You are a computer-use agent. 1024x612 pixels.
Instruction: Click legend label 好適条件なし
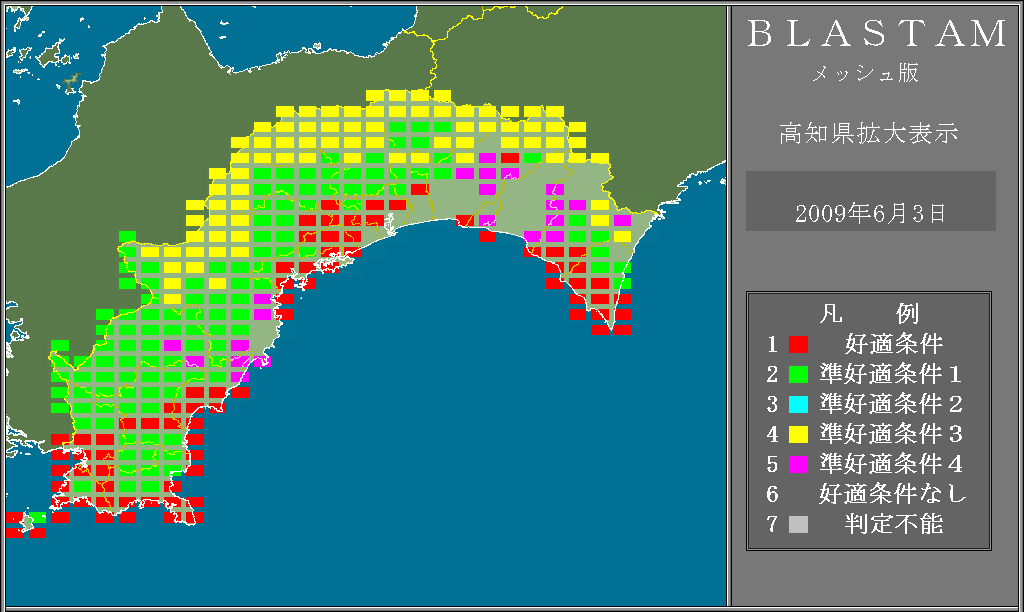(x=892, y=494)
